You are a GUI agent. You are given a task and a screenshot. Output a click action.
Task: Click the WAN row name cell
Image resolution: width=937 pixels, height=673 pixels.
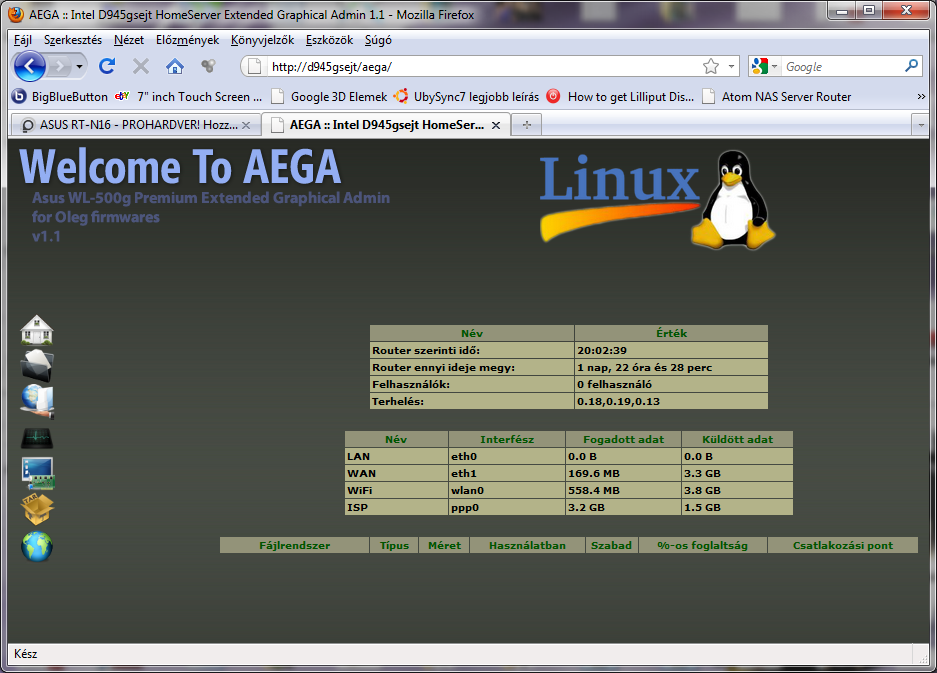(396, 473)
